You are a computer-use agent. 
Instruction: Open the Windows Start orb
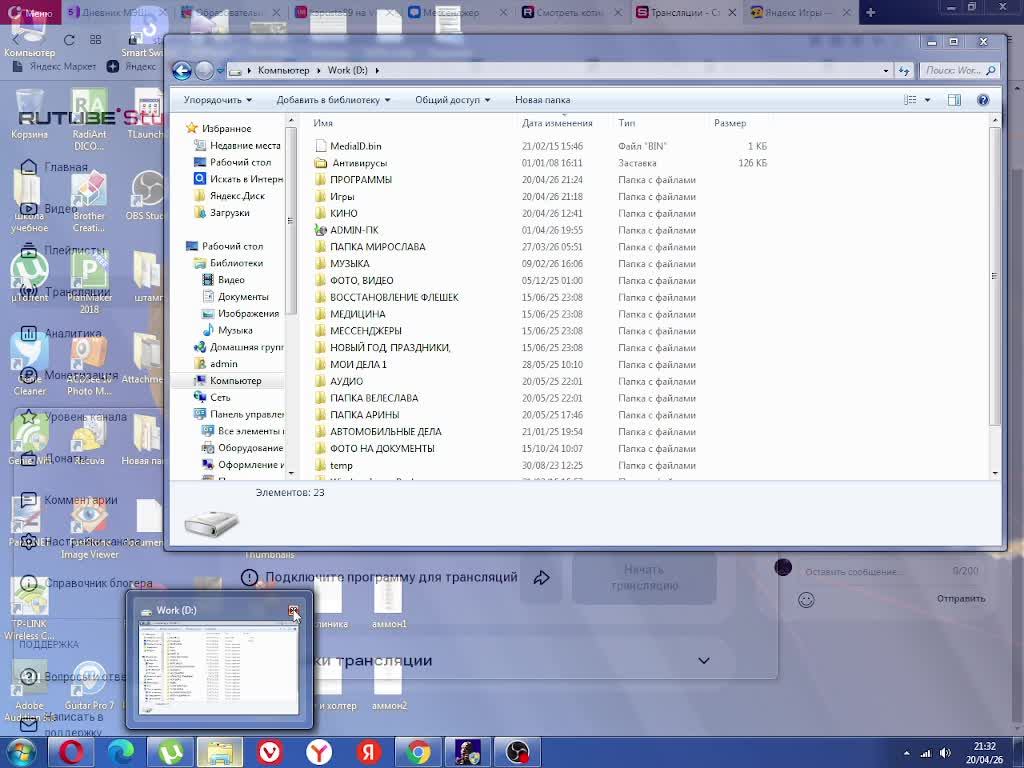click(21, 752)
